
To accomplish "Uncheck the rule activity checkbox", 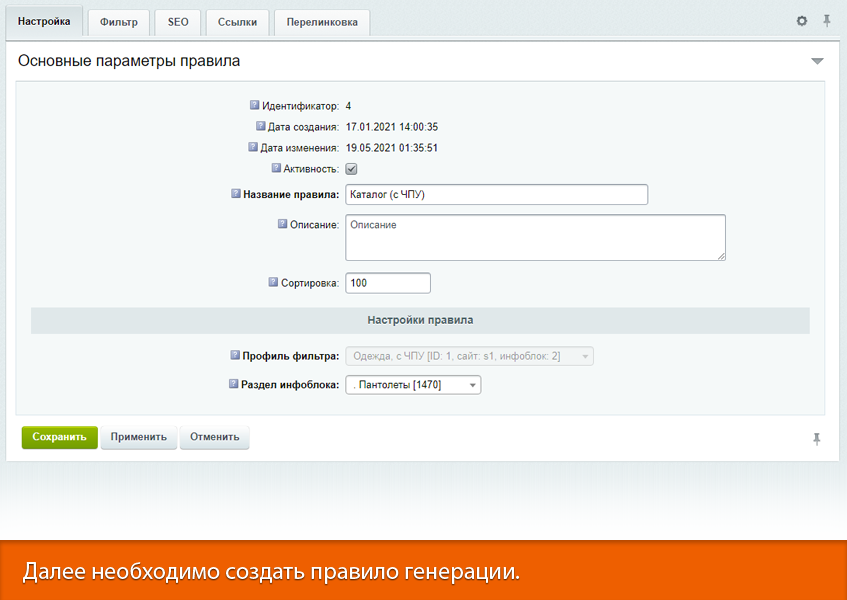I will [351, 169].
